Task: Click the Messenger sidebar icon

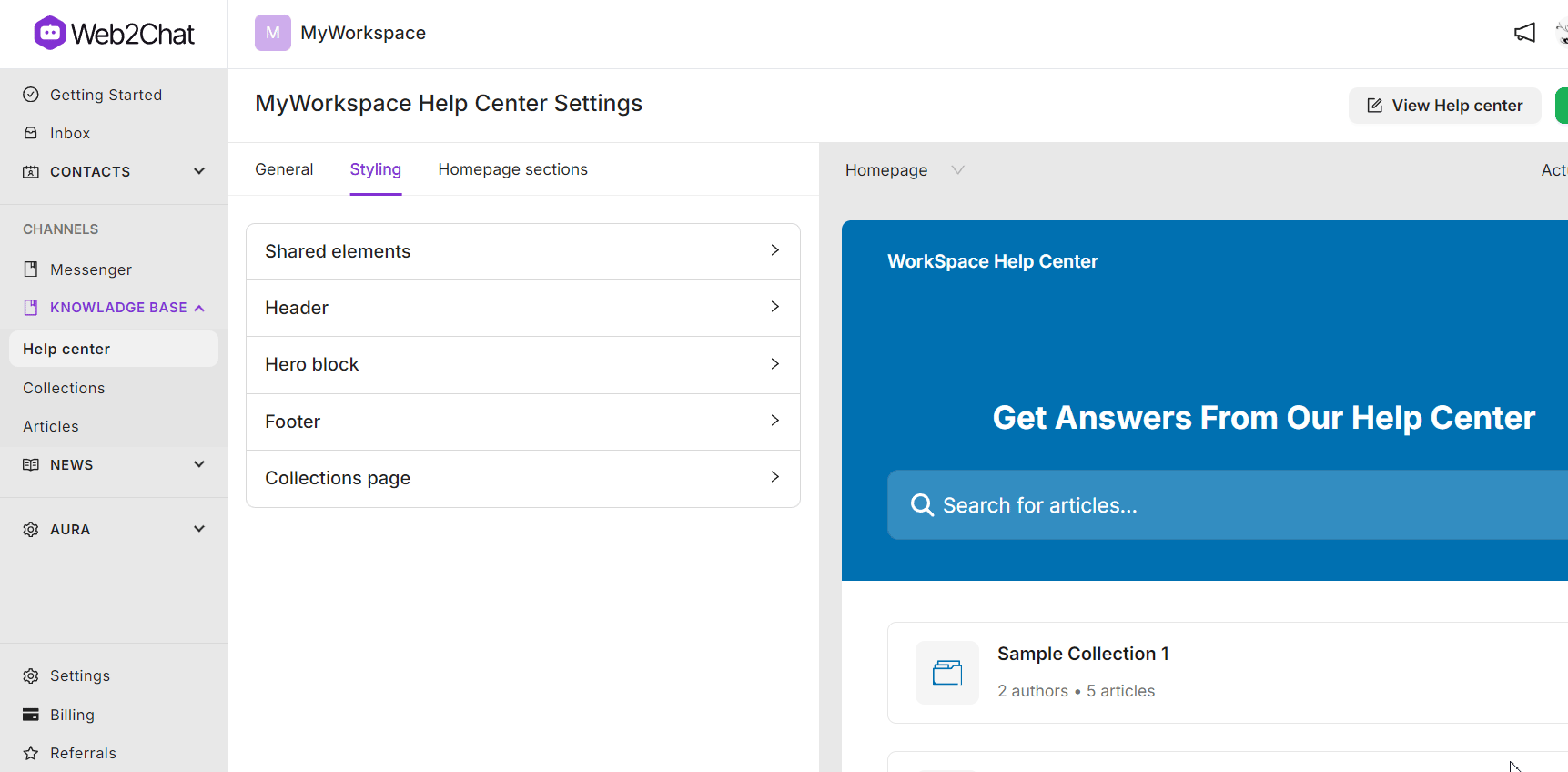Action: (x=31, y=269)
